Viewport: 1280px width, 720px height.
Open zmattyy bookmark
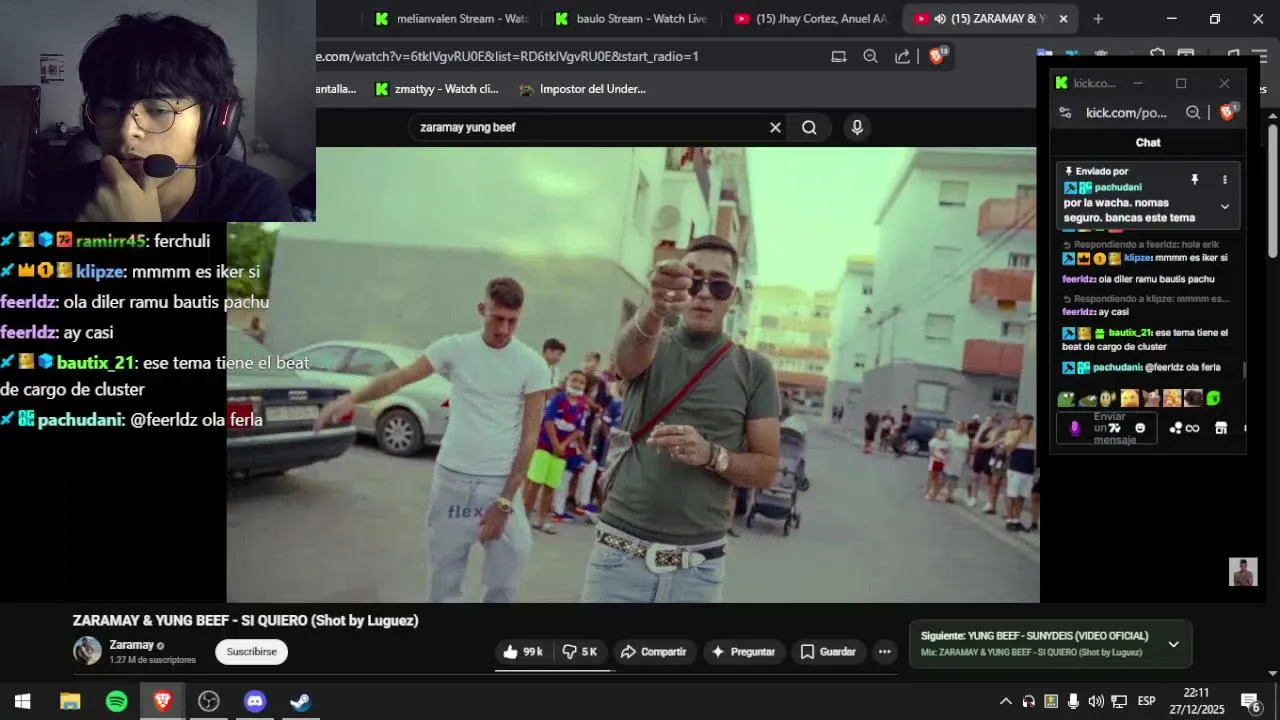click(x=436, y=89)
